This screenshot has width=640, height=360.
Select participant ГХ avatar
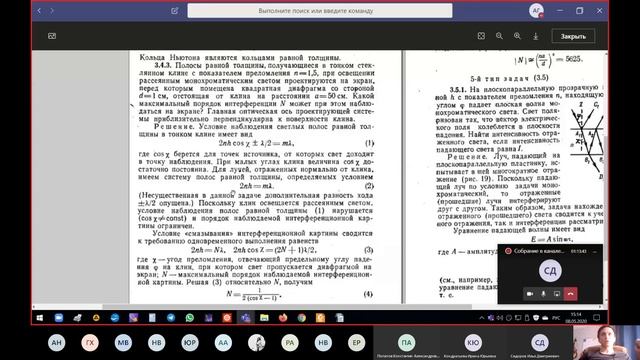tap(90, 342)
